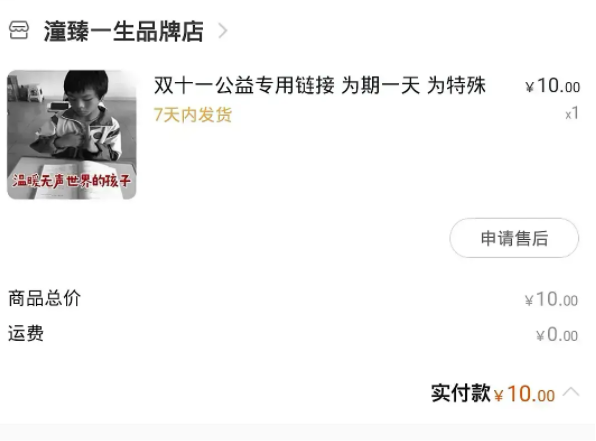Viewport: 596px width, 441px height.
Task: Open the 潼臻一生品牌店 shop page
Action: tap(124, 31)
